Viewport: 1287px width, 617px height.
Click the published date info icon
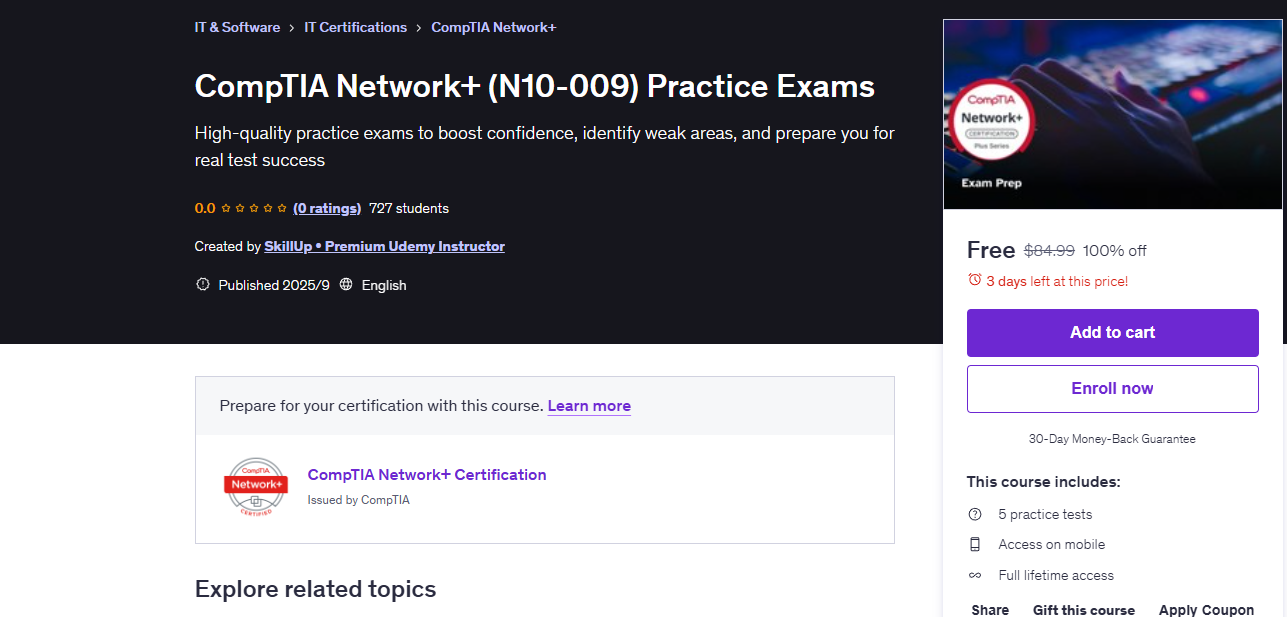point(203,285)
